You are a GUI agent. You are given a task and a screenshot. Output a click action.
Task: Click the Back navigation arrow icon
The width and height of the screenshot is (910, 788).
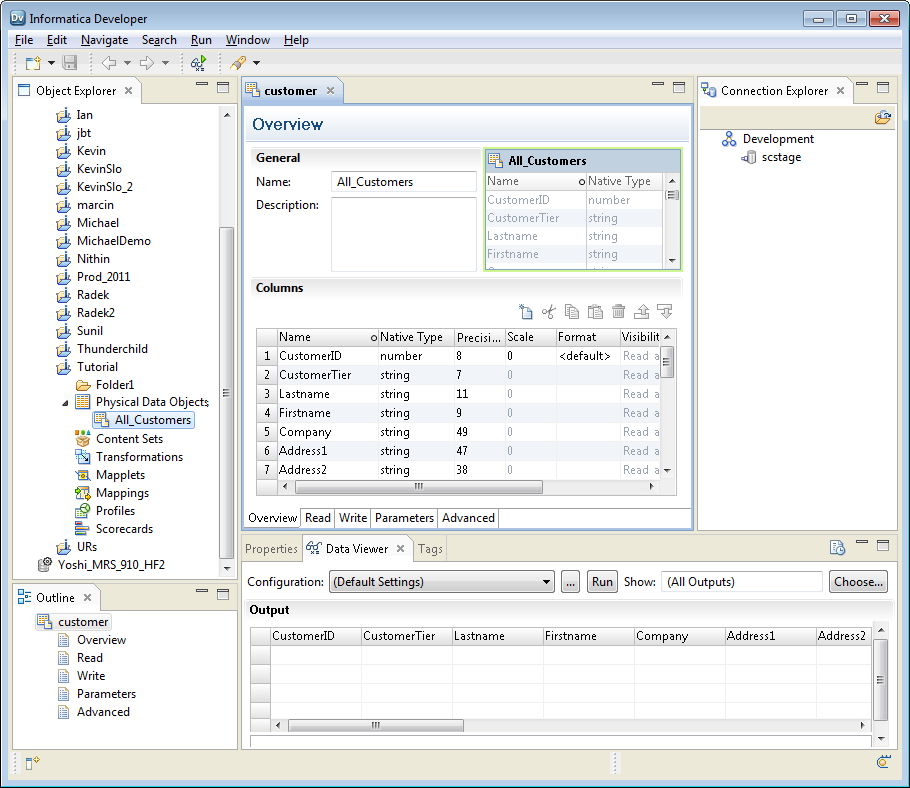pyautogui.click(x=109, y=63)
